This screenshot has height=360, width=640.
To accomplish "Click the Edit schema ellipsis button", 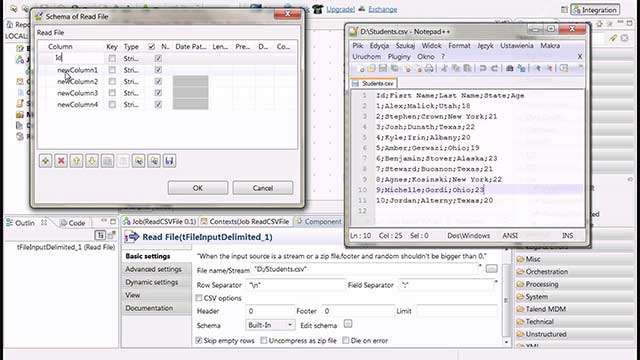I will [348, 324].
